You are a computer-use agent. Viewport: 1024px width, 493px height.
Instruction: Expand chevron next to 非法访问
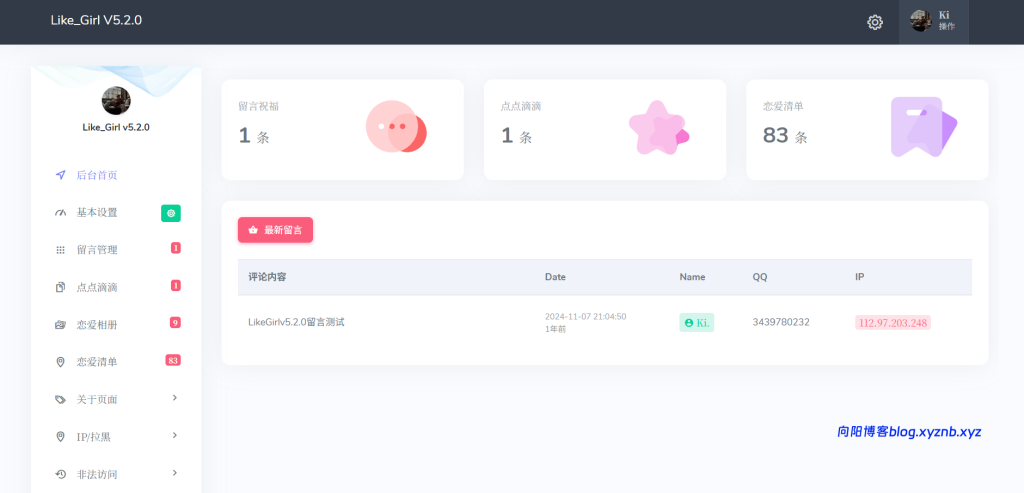coord(175,472)
